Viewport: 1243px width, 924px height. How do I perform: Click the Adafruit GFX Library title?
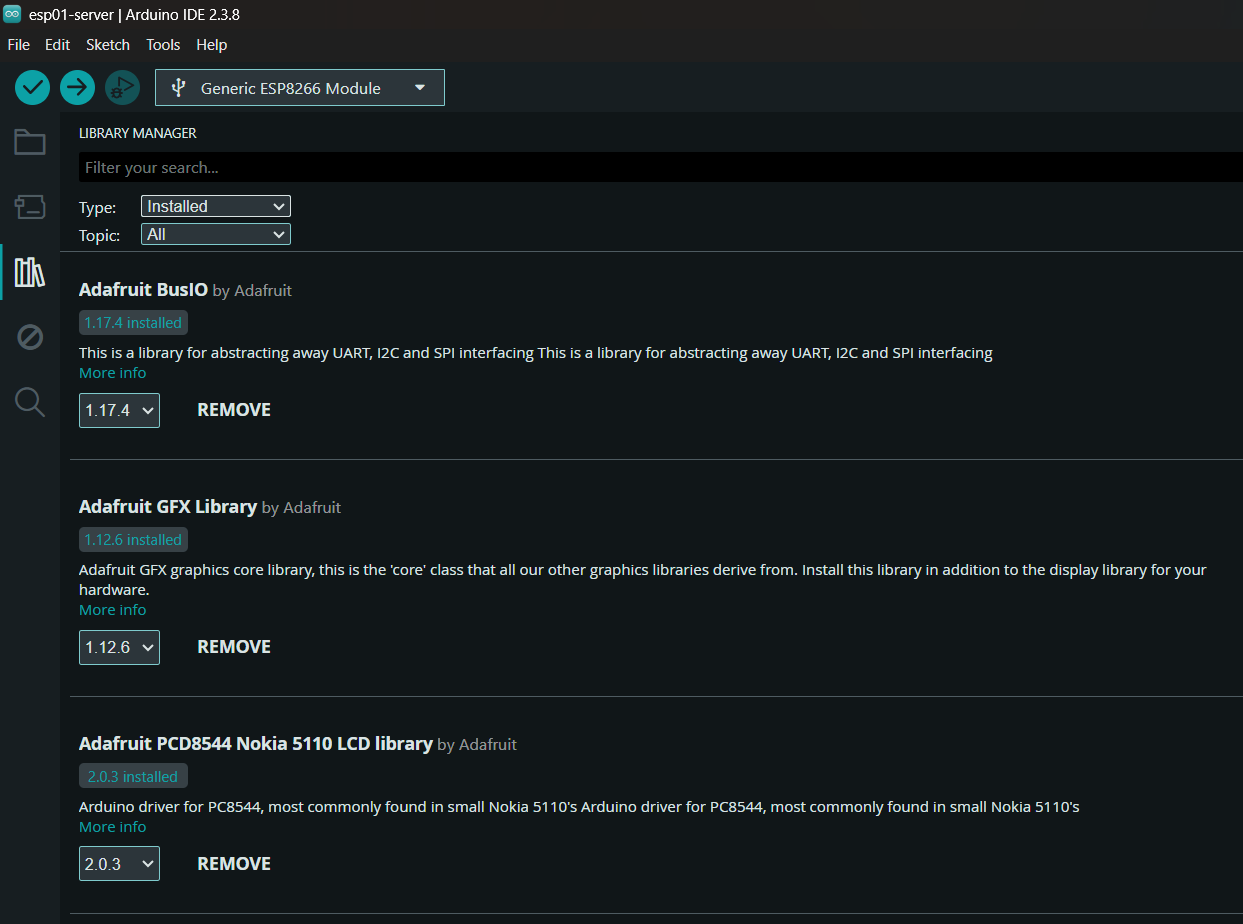[168, 507]
